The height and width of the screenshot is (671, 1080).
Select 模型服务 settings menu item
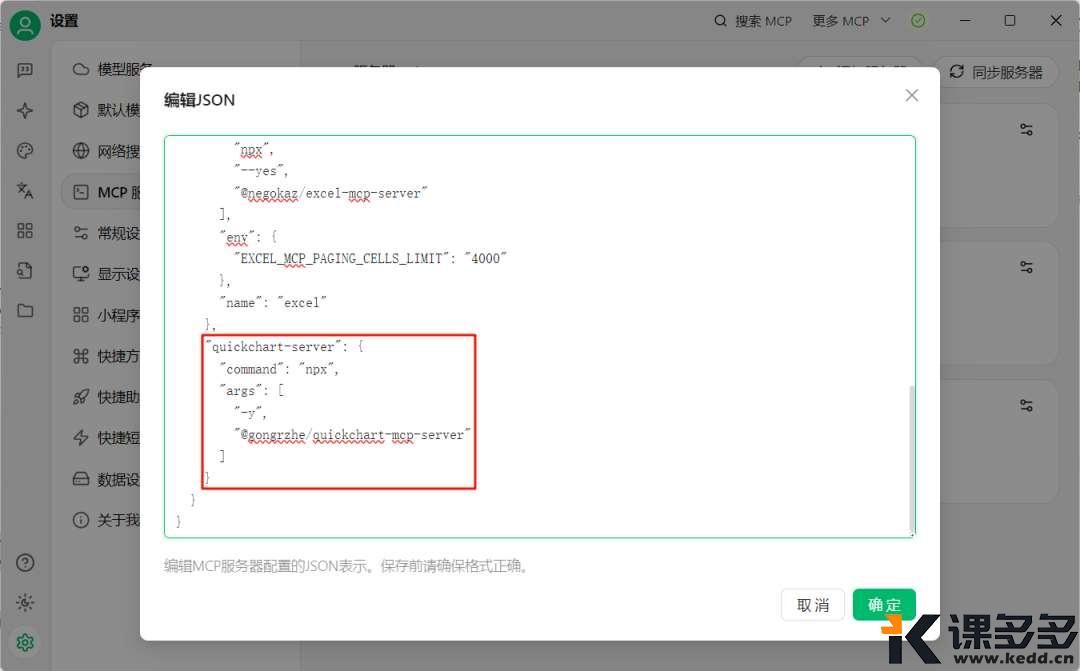click(105, 69)
